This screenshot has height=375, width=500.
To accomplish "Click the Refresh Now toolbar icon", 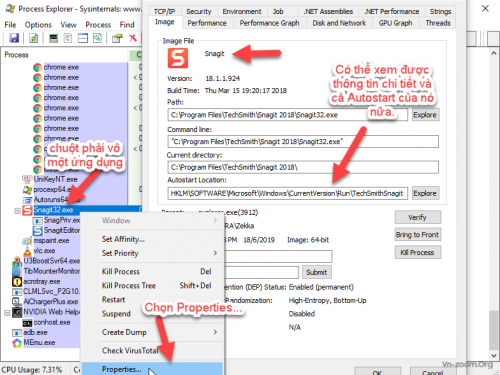I will (33, 38).
